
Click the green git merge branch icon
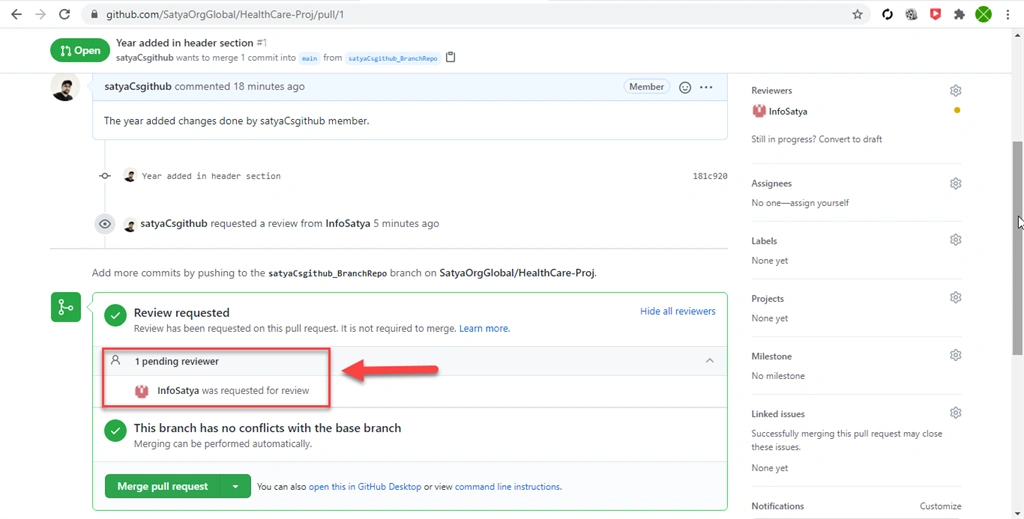66,307
